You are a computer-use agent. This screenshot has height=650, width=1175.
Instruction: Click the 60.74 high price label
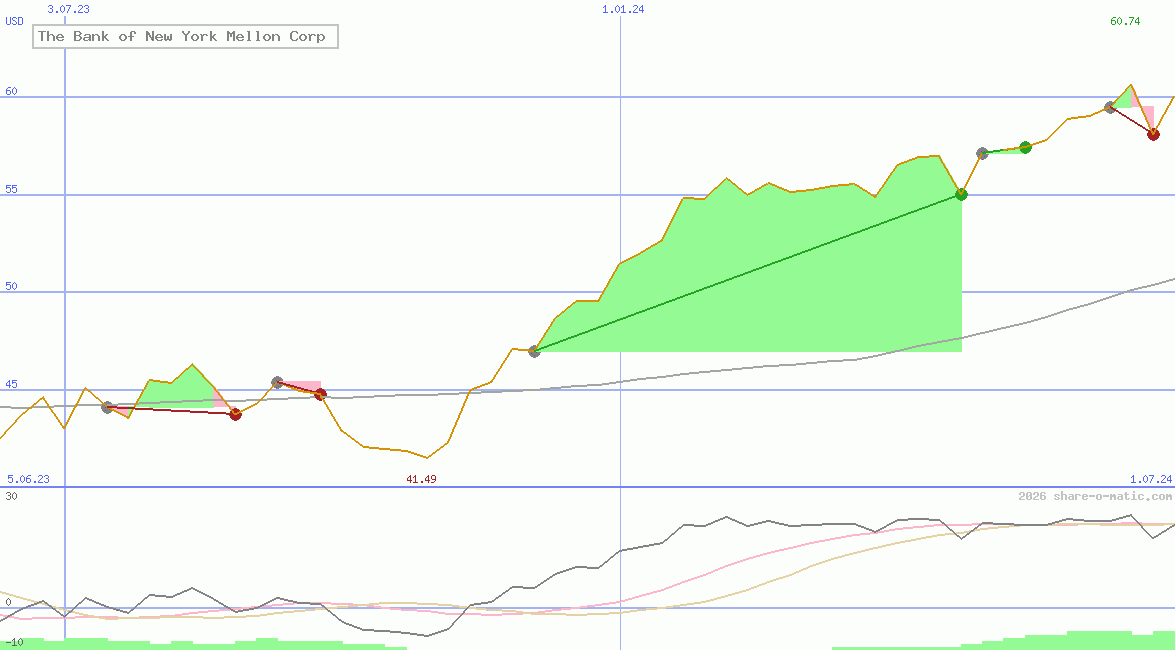1125,21
